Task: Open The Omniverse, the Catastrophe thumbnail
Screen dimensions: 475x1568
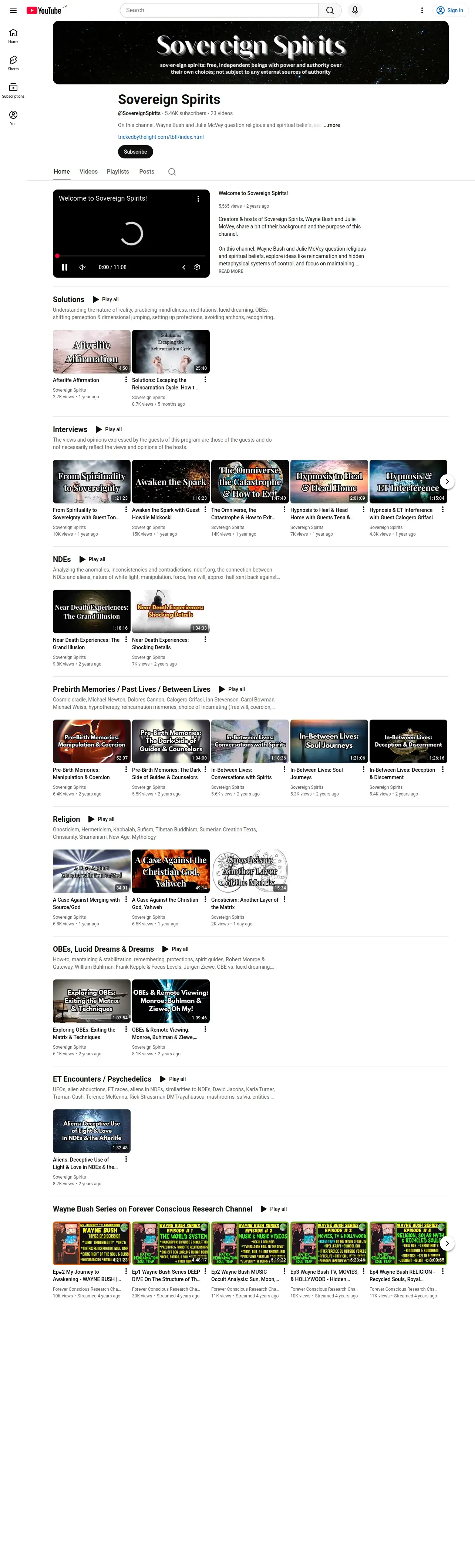Action: click(x=250, y=482)
